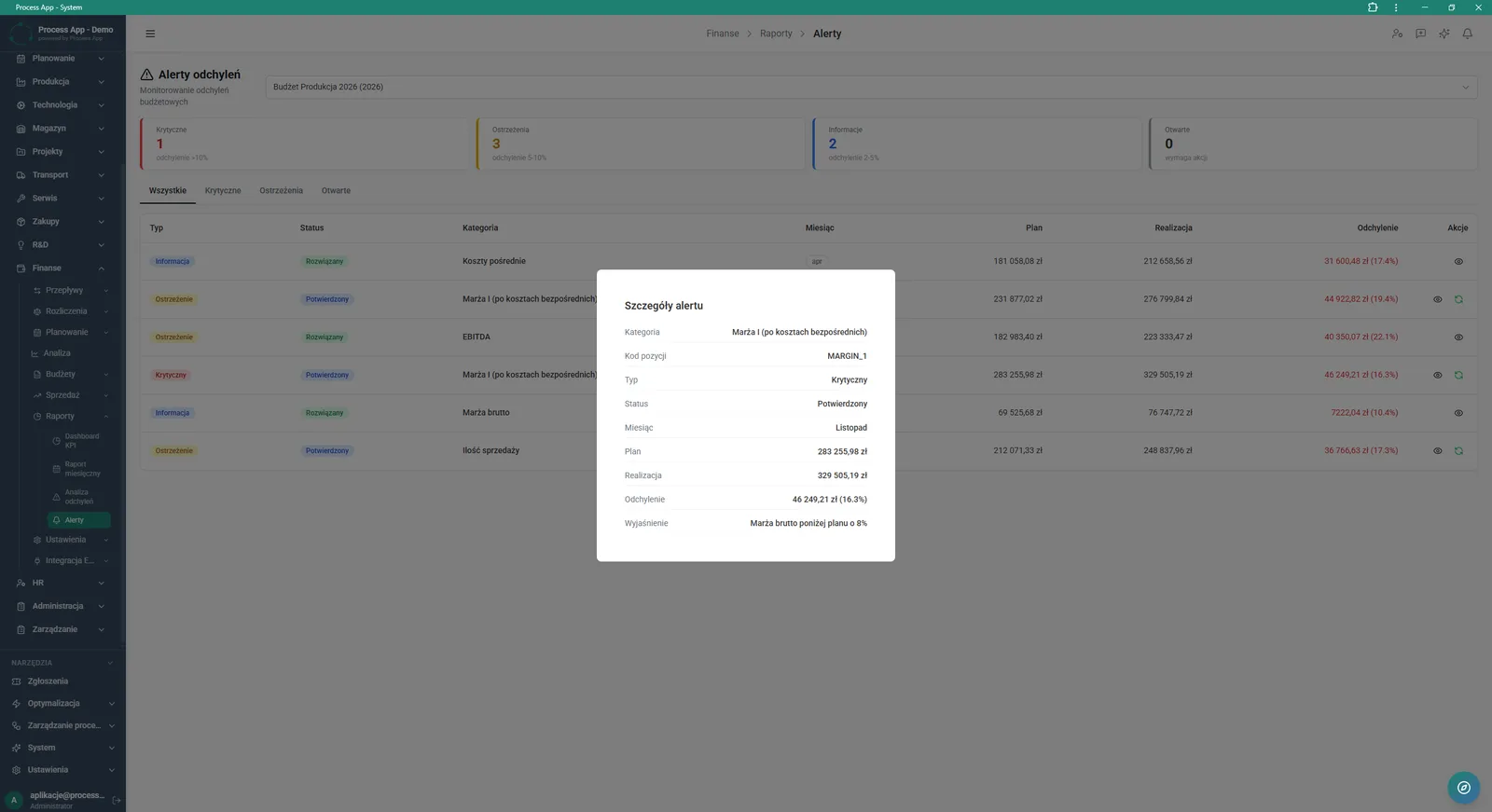Expand the Produkcja sidebar chevron
This screenshot has width=1492, height=812.
point(101,82)
